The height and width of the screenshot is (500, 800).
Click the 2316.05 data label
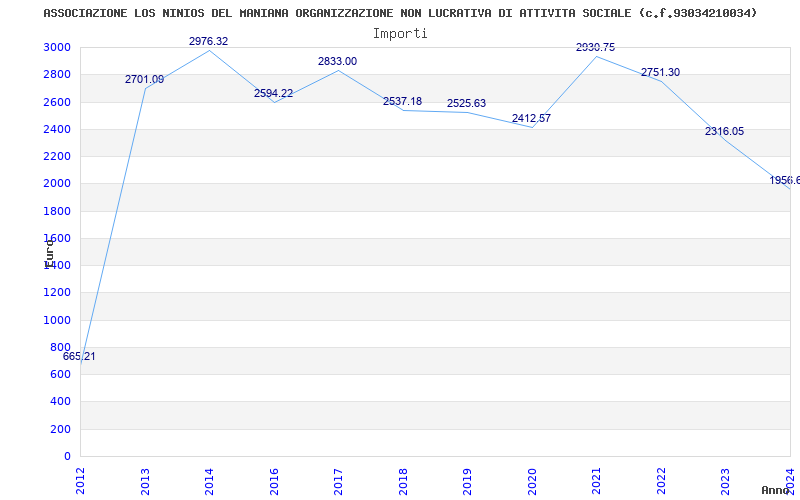tap(724, 132)
